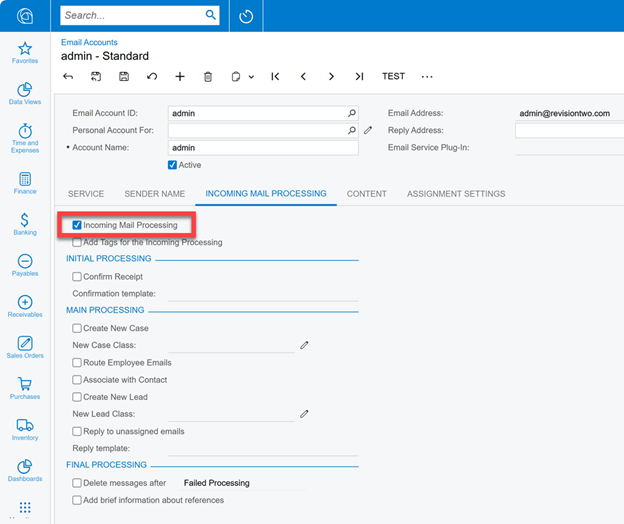Screen dimensions: 624x524
Task: Open Inventory workspace
Action: point(25,429)
